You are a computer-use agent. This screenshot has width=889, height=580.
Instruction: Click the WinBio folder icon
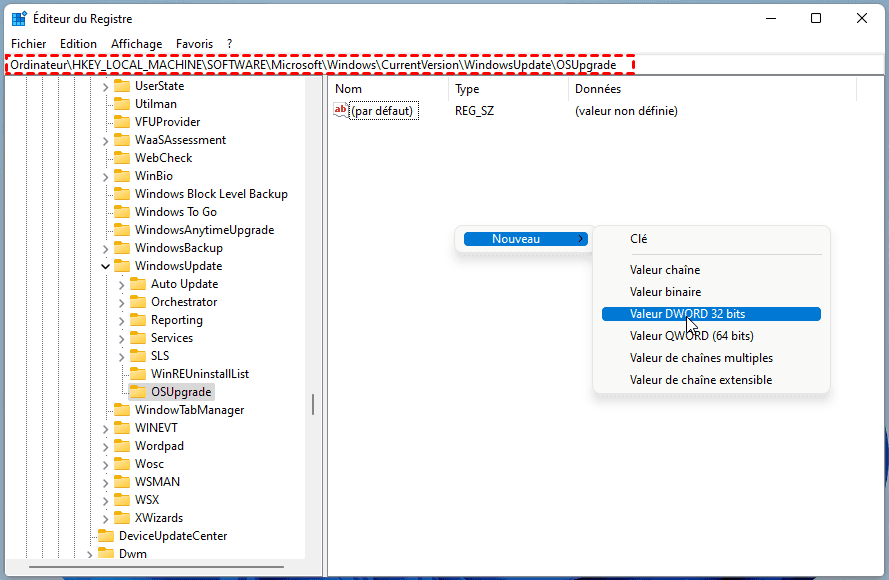pos(122,176)
